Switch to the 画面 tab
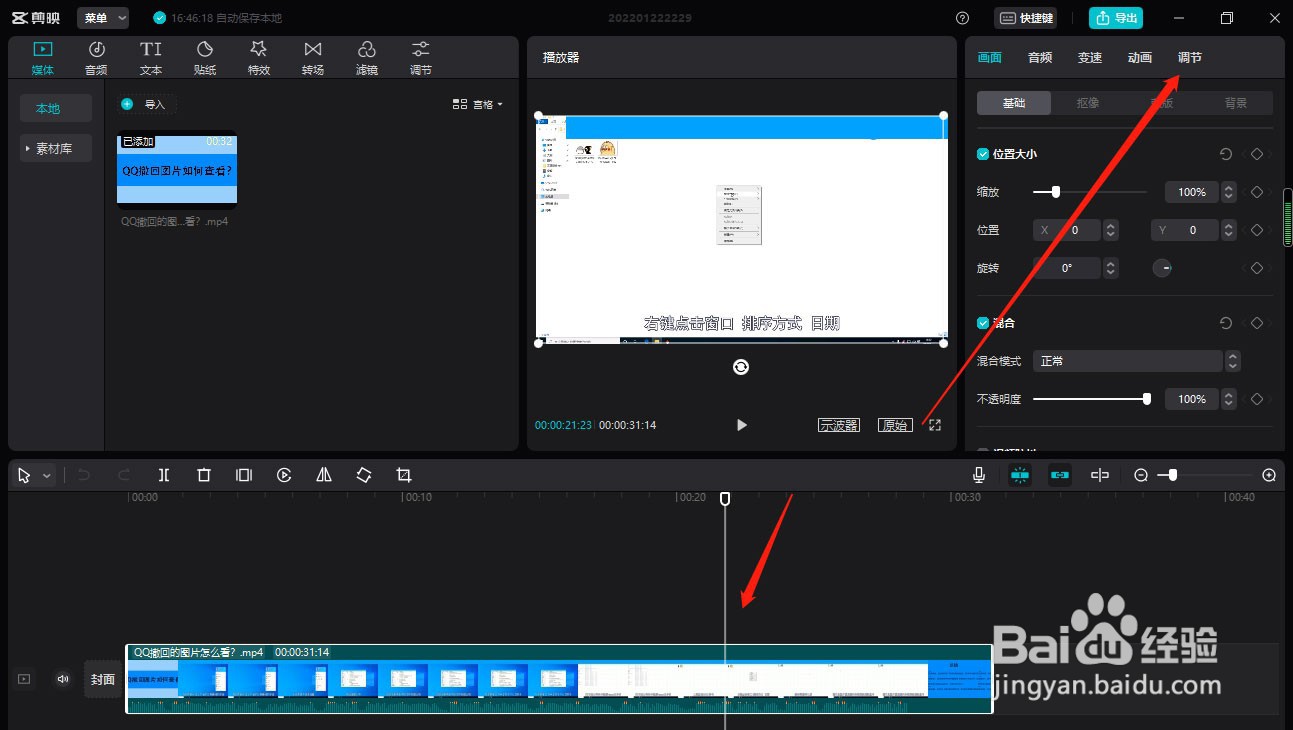This screenshot has width=1293, height=730. [x=989, y=57]
